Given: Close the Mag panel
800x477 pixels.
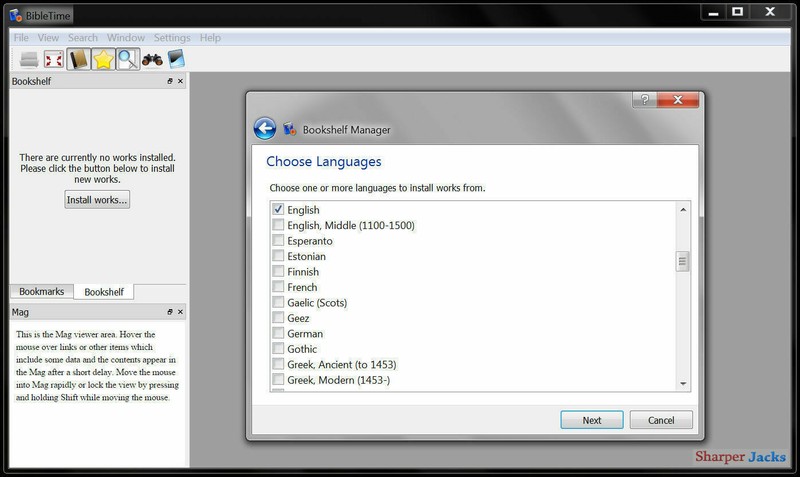Looking at the screenshot, I should (180, 312).
